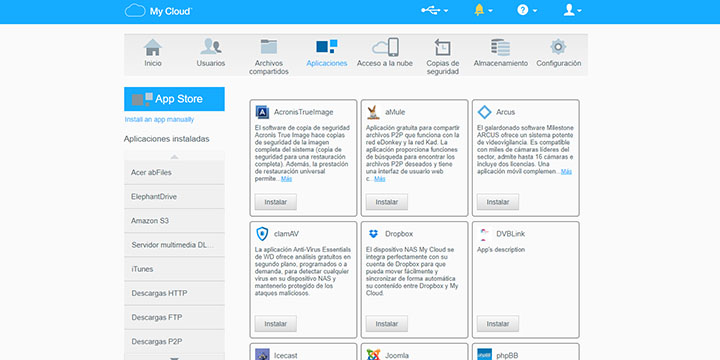The image size is (720, 360).
Task: Select Descargas FTP in installed apps
Action: (x=174, y=317)
